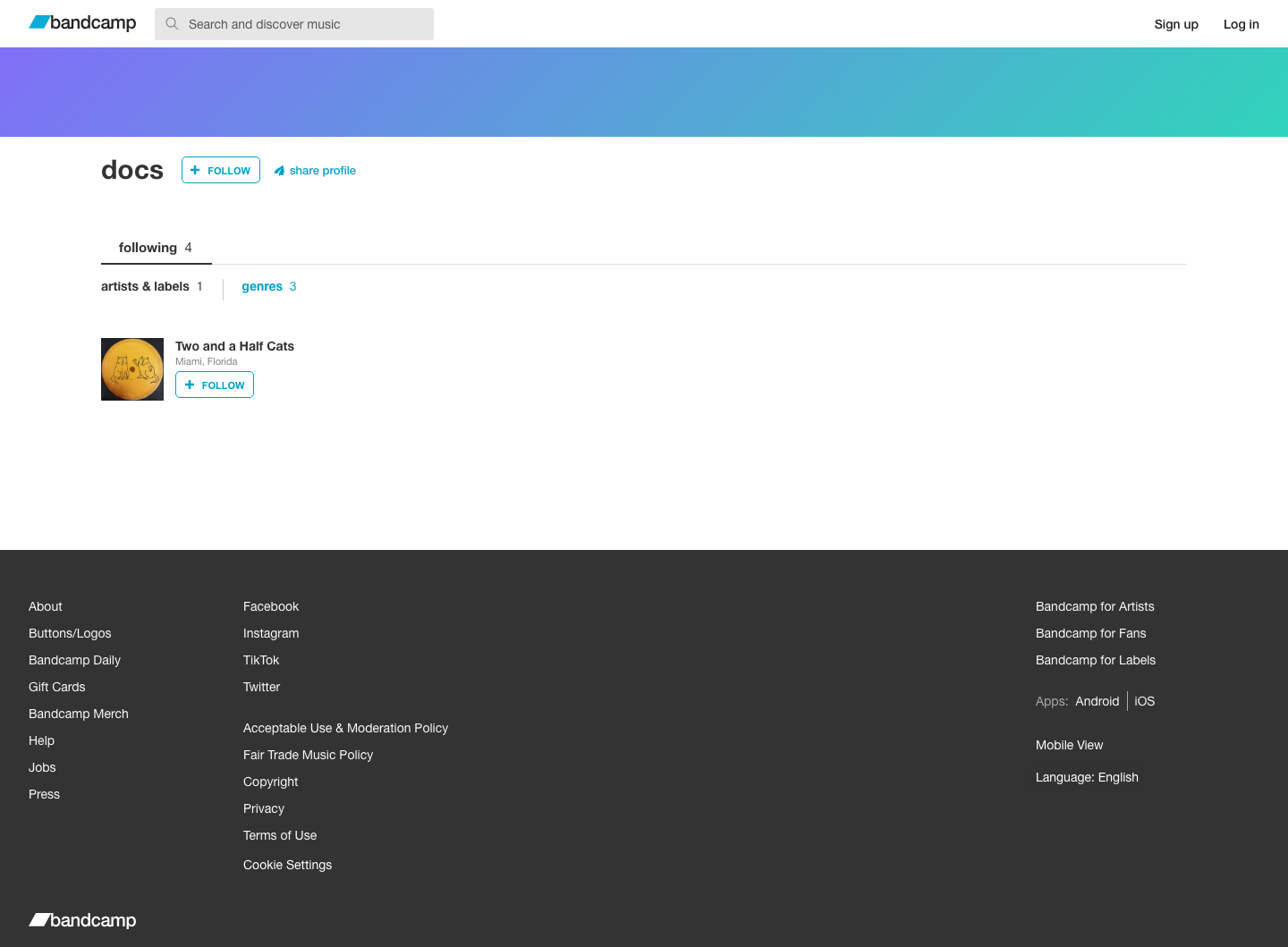Screen dimensions: 1288x947
Task: Visit the Facebook link
Action: [271, 606]
